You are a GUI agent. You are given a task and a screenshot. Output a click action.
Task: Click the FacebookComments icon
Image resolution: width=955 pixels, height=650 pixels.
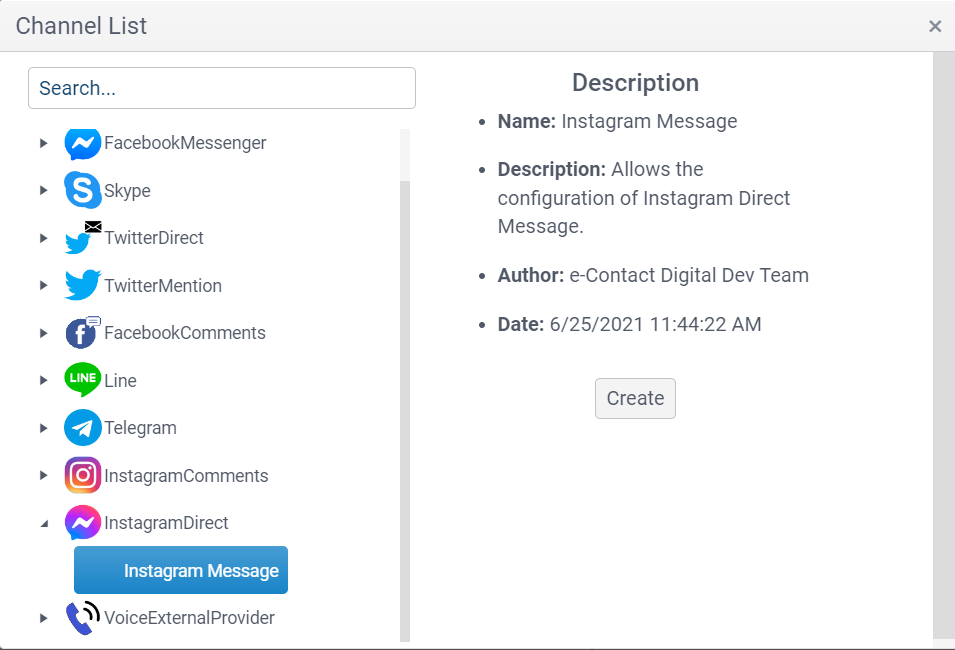83,333
